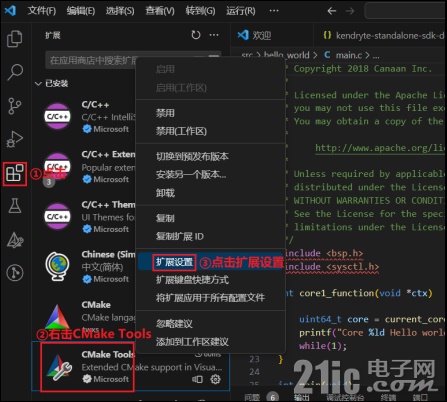Navigate back with left arrow
The width and height of the screenshot is (447, 402).
pos(332,11)
